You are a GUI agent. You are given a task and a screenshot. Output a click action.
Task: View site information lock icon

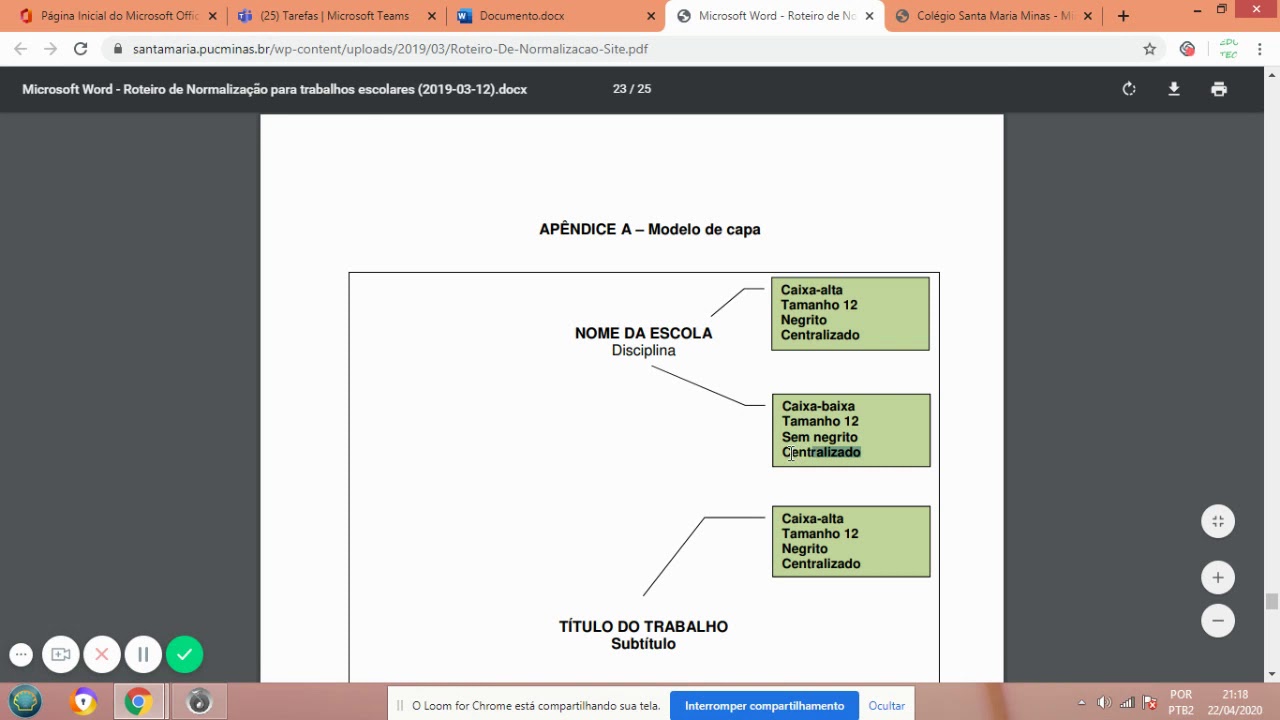[118, 48]
